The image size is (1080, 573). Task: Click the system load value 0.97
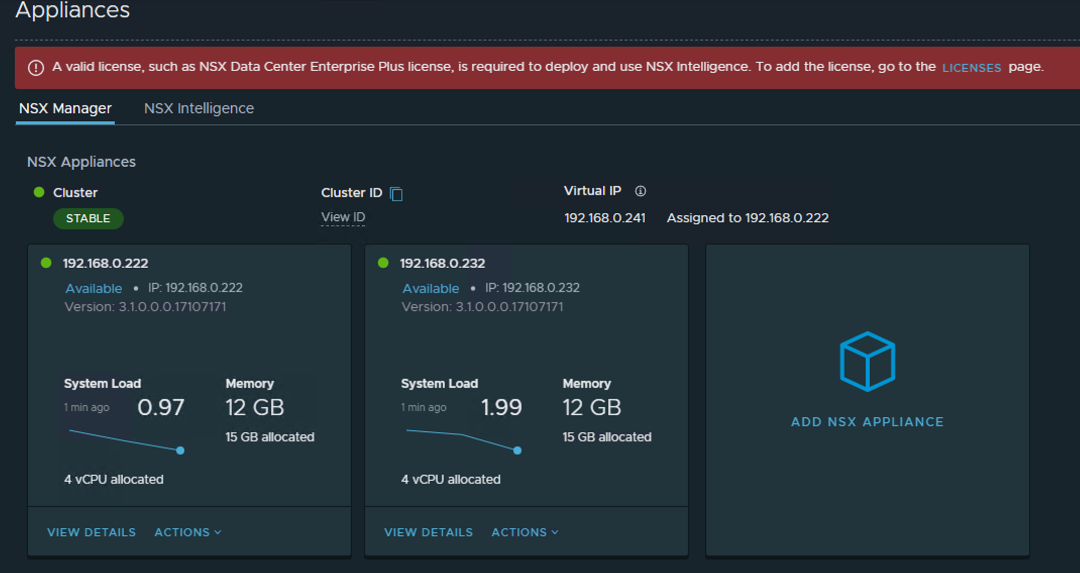click(x=160, y=407)
